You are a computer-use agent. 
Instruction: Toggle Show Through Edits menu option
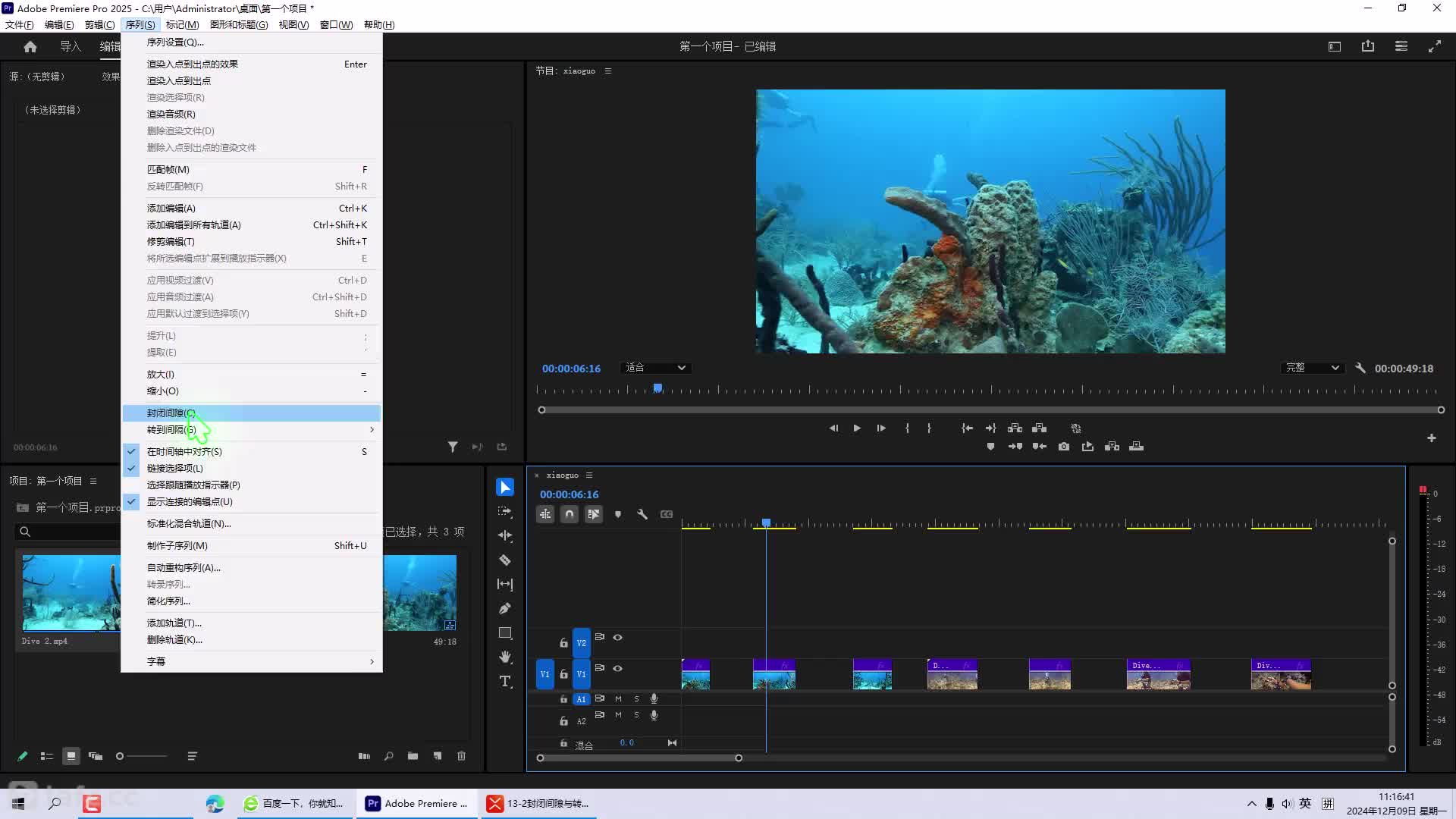tap(252, 502)
